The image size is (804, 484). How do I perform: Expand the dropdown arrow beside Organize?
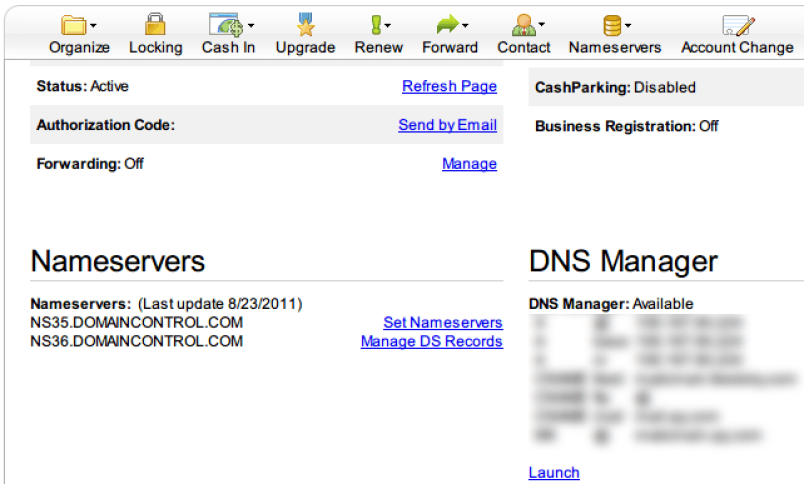click(94, 26)
